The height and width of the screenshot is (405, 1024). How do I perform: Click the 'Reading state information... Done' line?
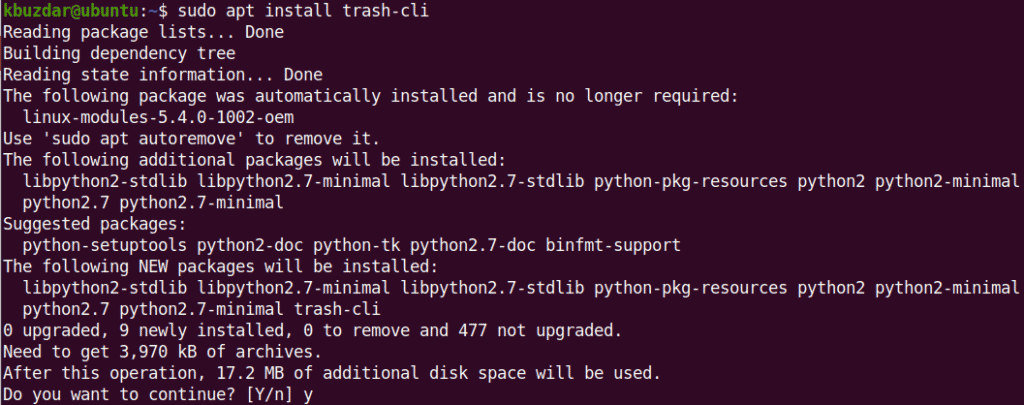coord(163,74)
